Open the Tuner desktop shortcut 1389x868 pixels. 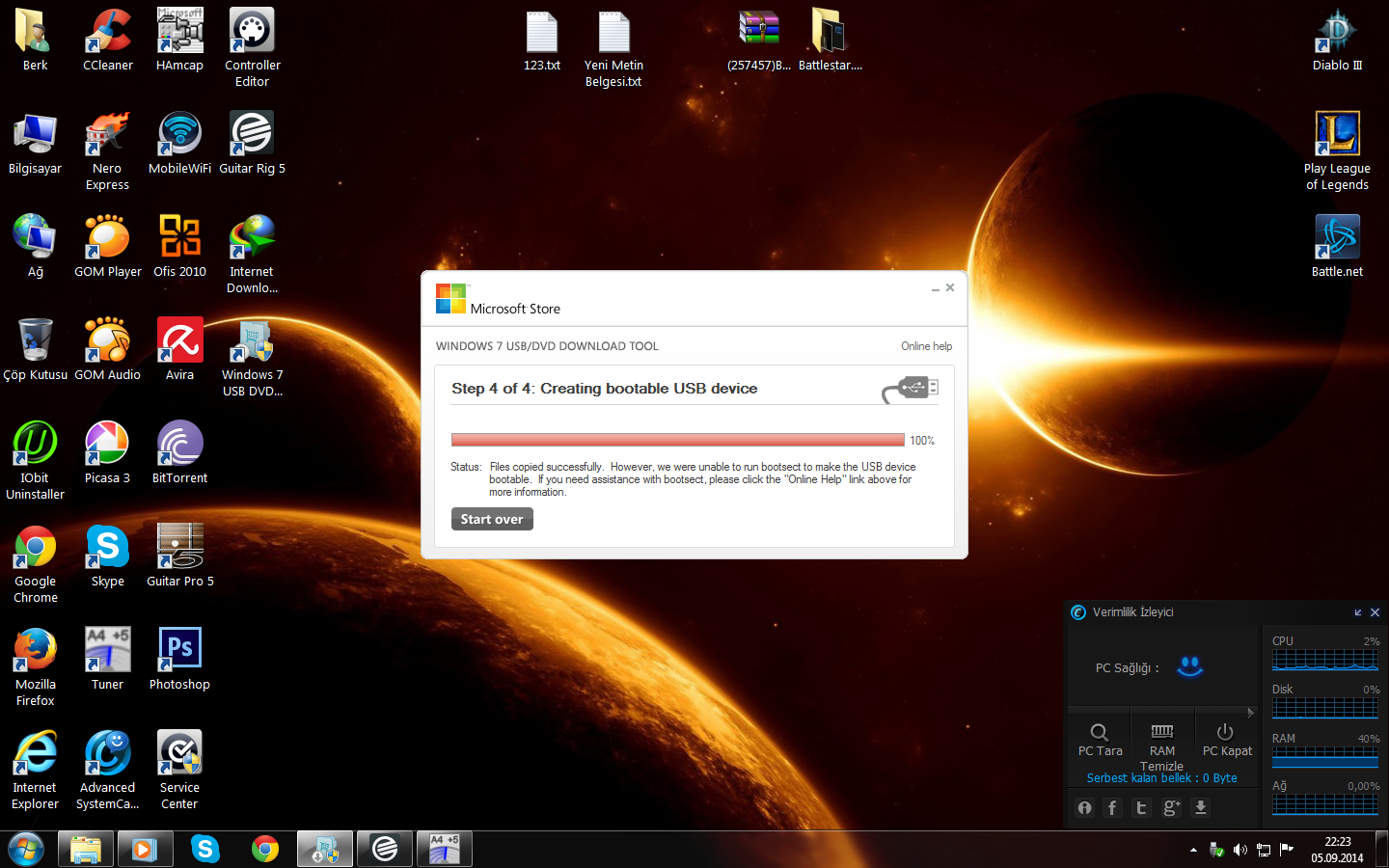[107, 659]
